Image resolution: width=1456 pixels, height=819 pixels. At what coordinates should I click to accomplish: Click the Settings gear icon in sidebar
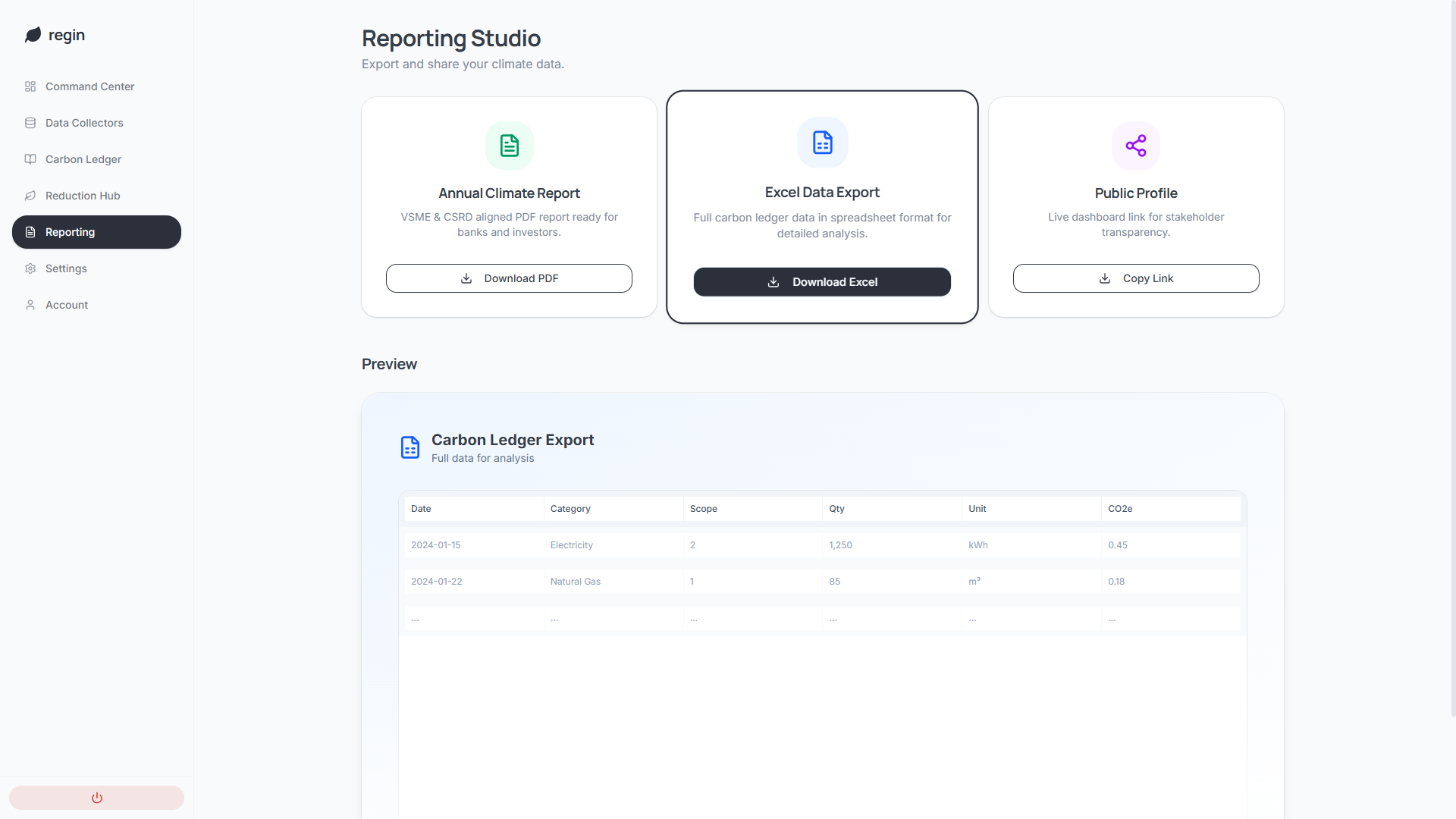coord(30,268)
